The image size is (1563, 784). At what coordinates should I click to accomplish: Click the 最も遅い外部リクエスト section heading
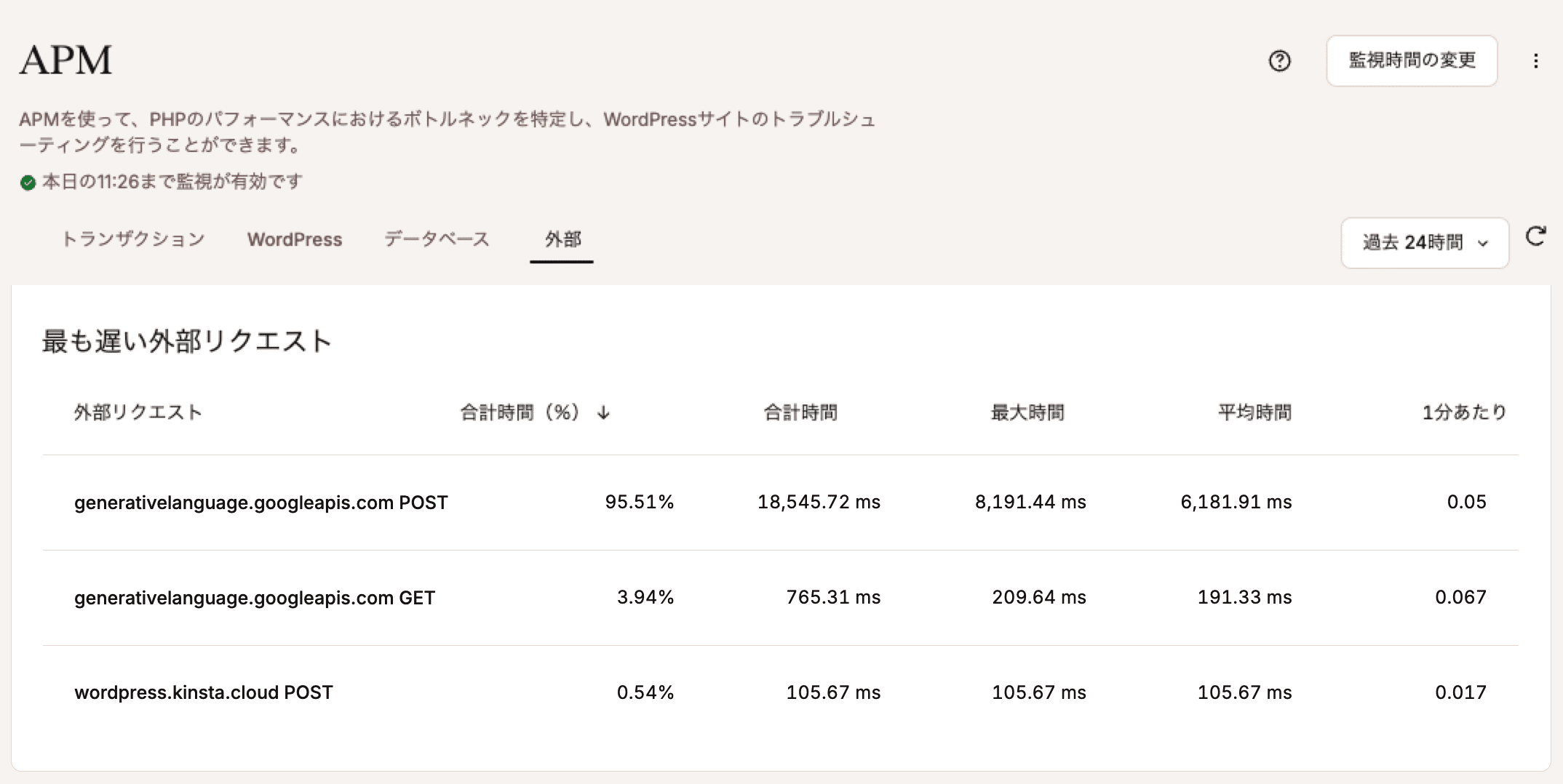(187, 340)
